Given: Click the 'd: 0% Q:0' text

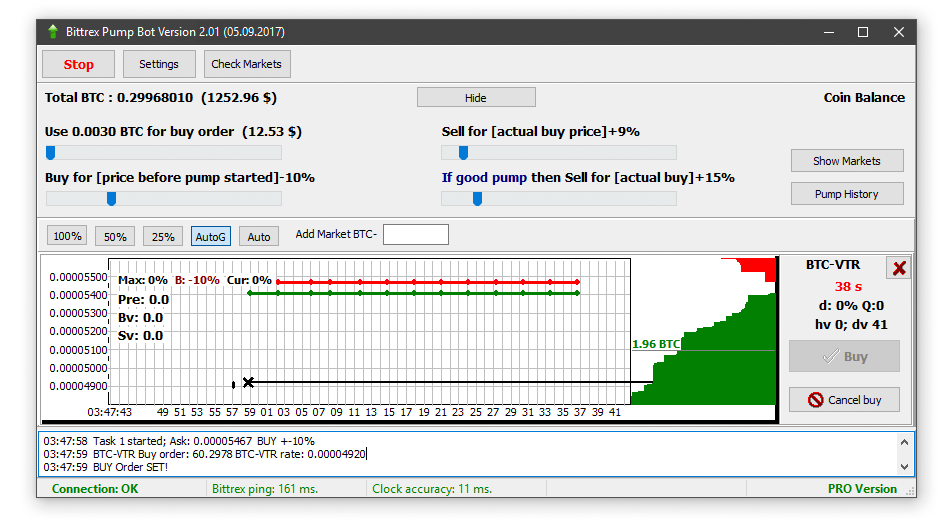Looking at the screenshot, I should [x=851, y=306].
